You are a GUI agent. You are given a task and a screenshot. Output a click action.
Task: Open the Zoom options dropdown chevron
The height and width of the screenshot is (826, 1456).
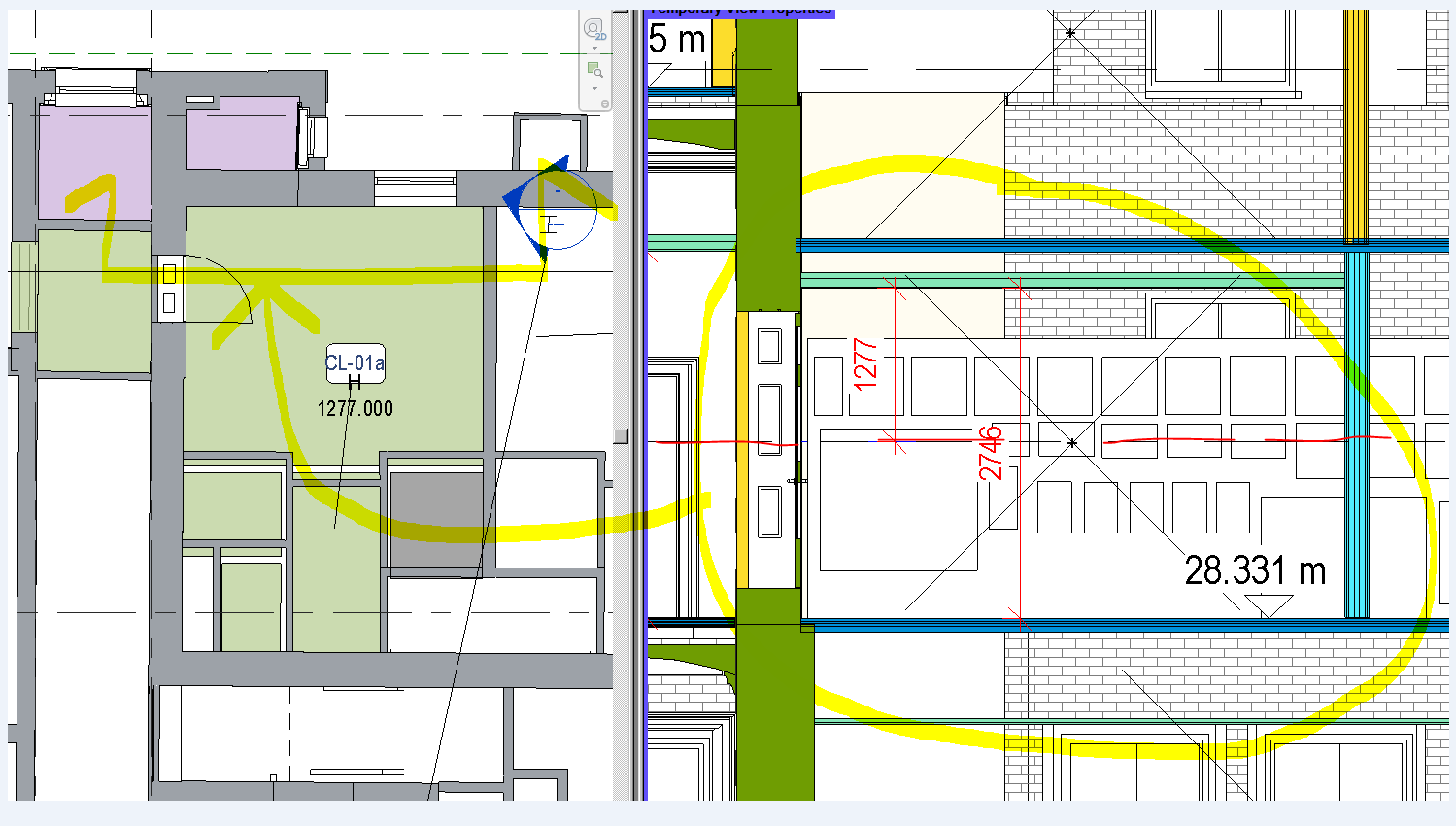tap(594, 88)
